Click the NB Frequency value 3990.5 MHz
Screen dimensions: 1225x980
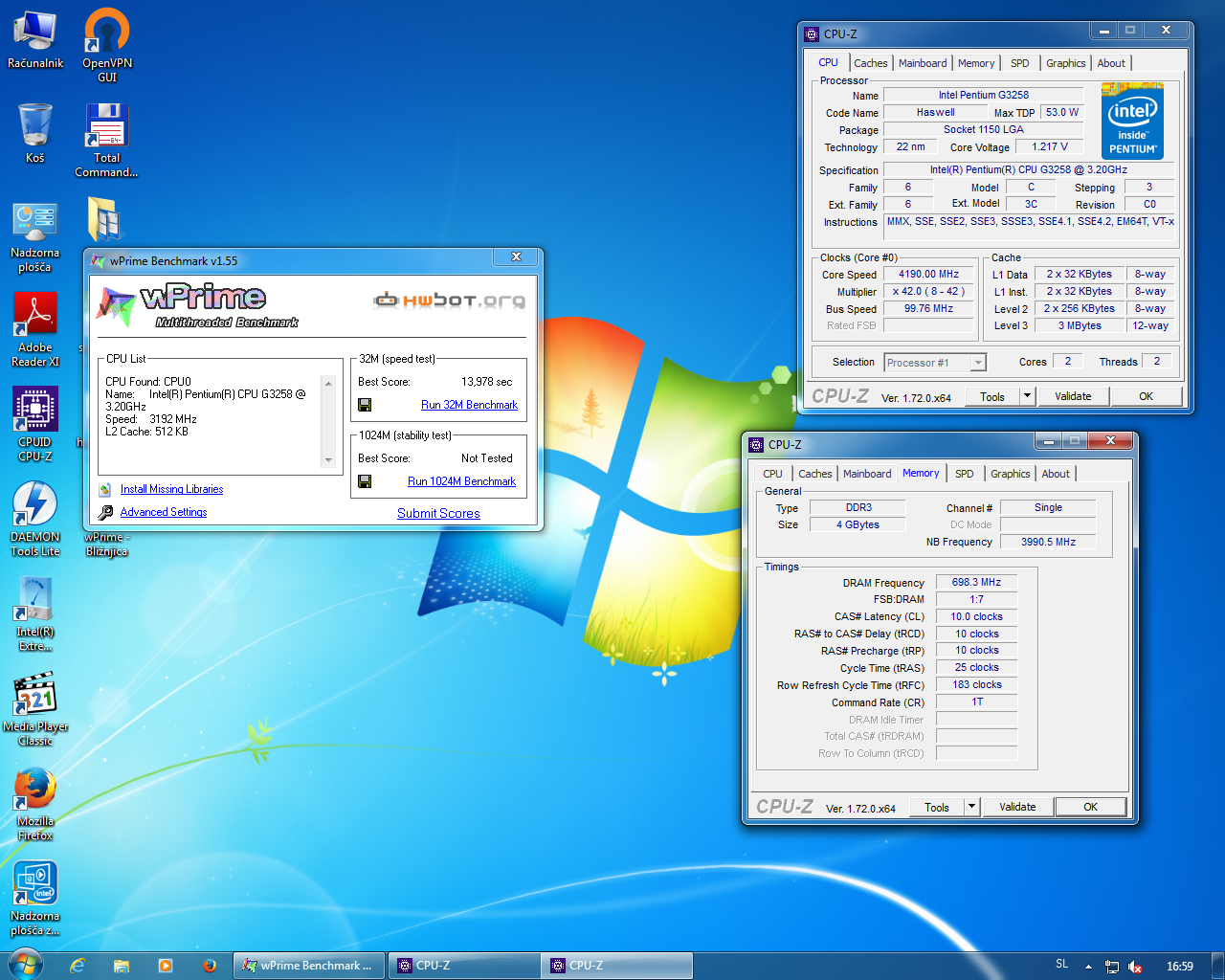(x=1048, y=542)
